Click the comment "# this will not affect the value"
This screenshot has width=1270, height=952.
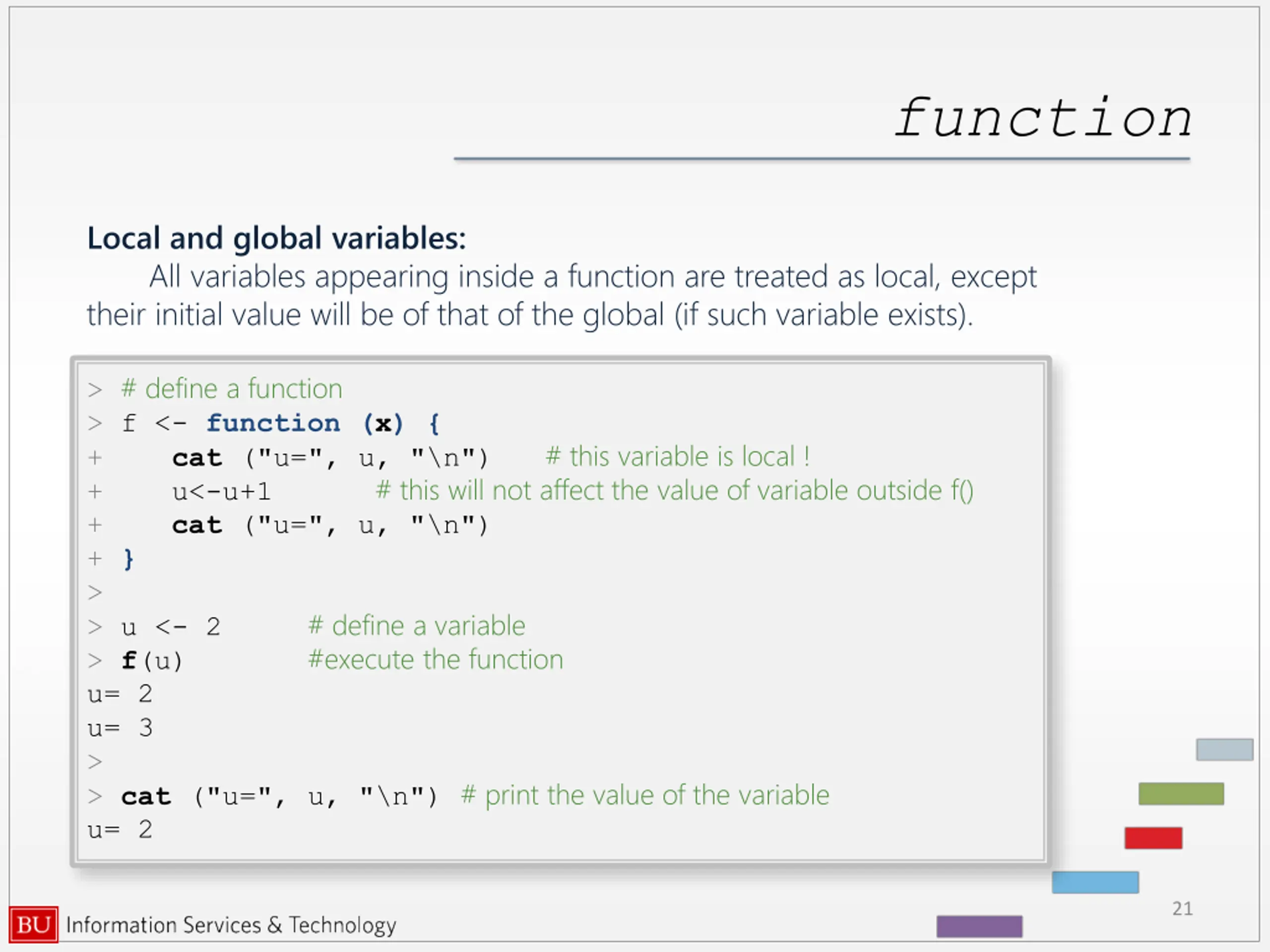(675, 491)
